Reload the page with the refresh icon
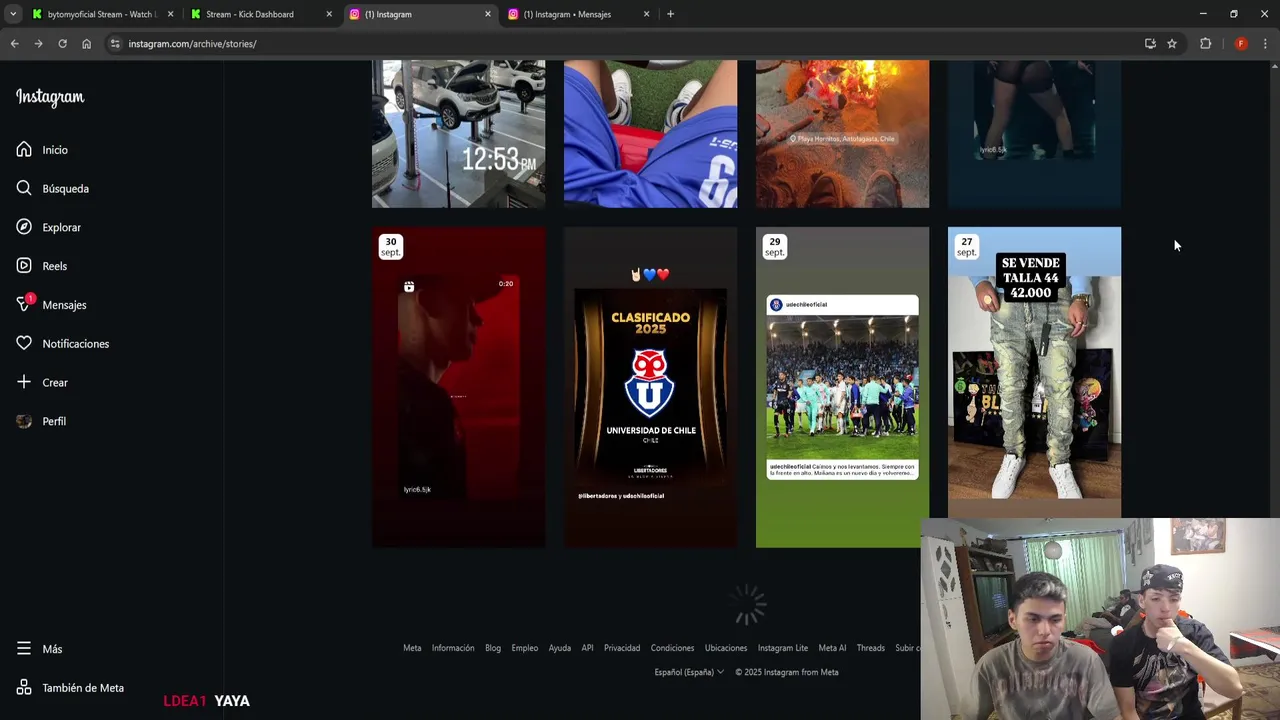Screen dimensions: 1280x720 (62, 44)
